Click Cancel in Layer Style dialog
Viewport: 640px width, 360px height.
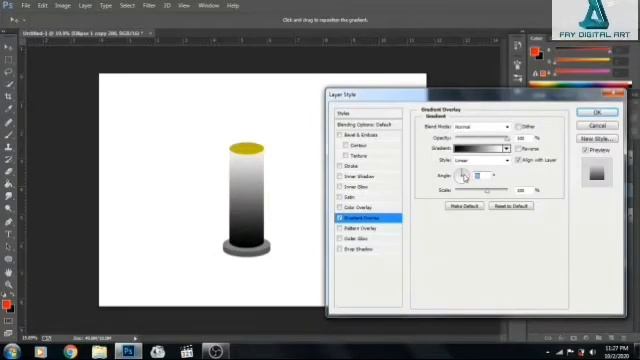pyautogui.click(x=597, y=126)
